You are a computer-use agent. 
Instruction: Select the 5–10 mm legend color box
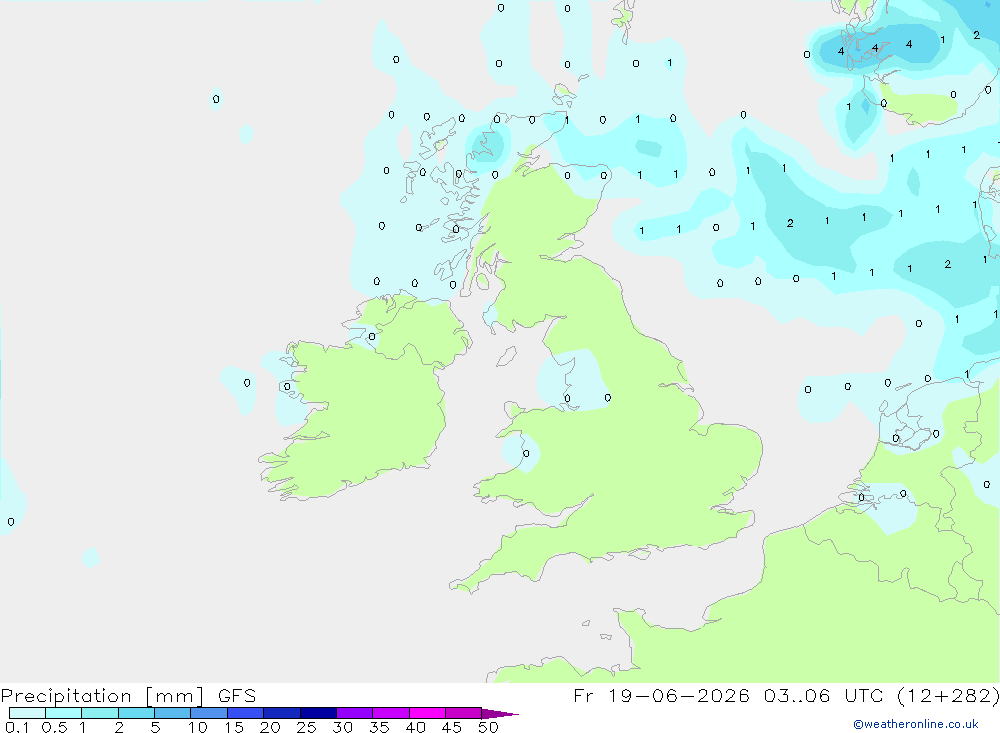click(173, 713)
